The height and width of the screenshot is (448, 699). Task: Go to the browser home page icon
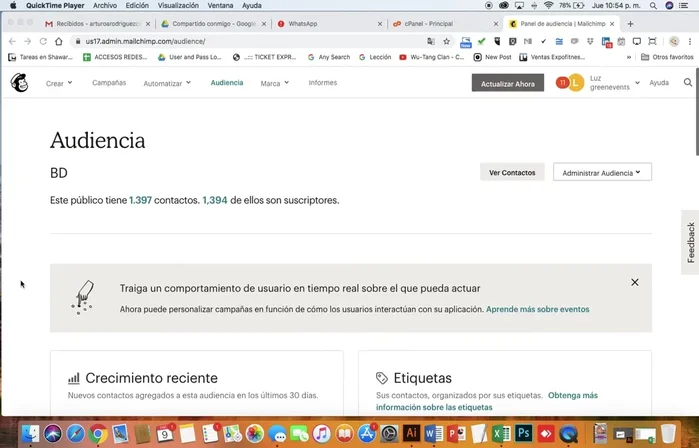tap(58, 41)
